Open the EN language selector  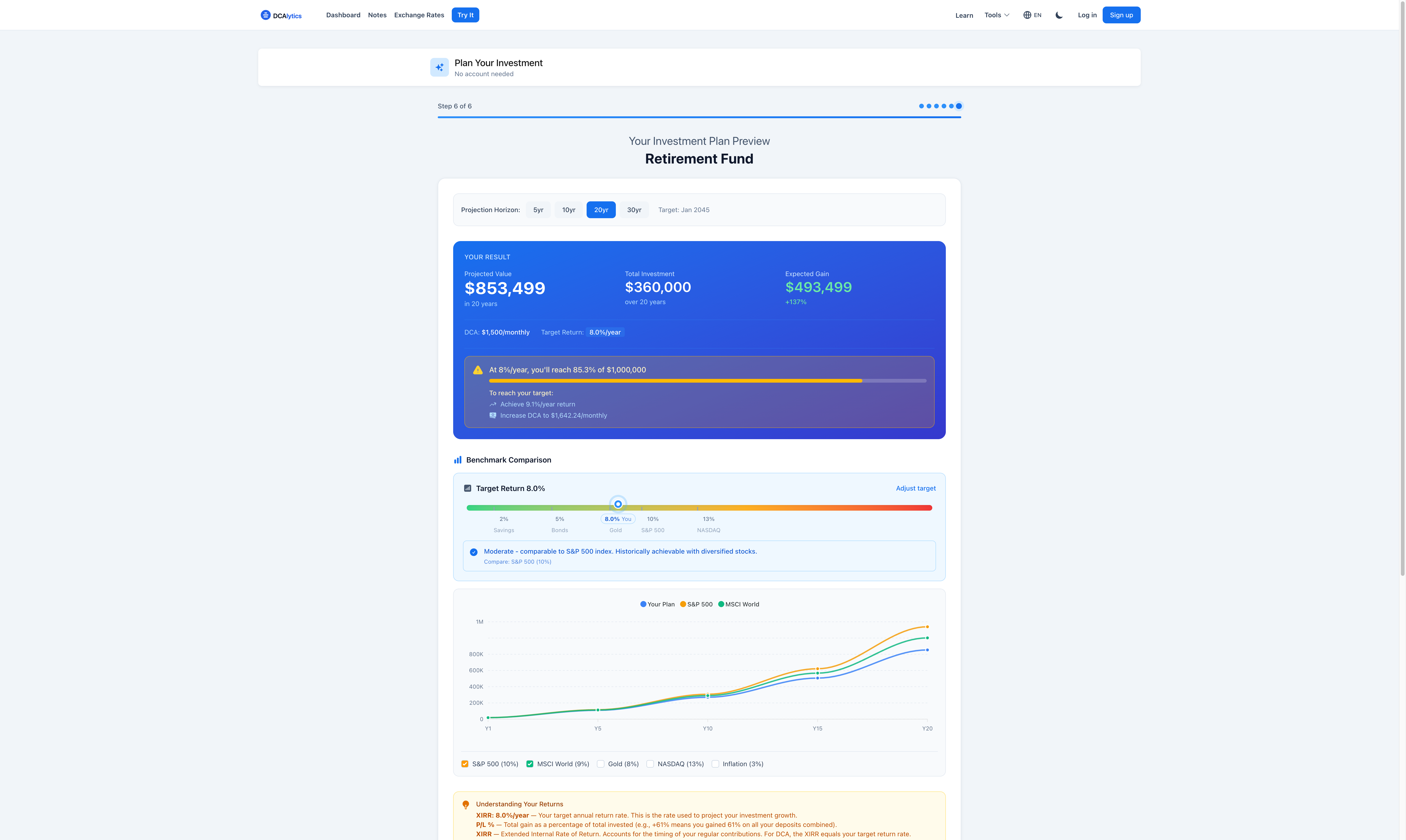point(1033,15)
